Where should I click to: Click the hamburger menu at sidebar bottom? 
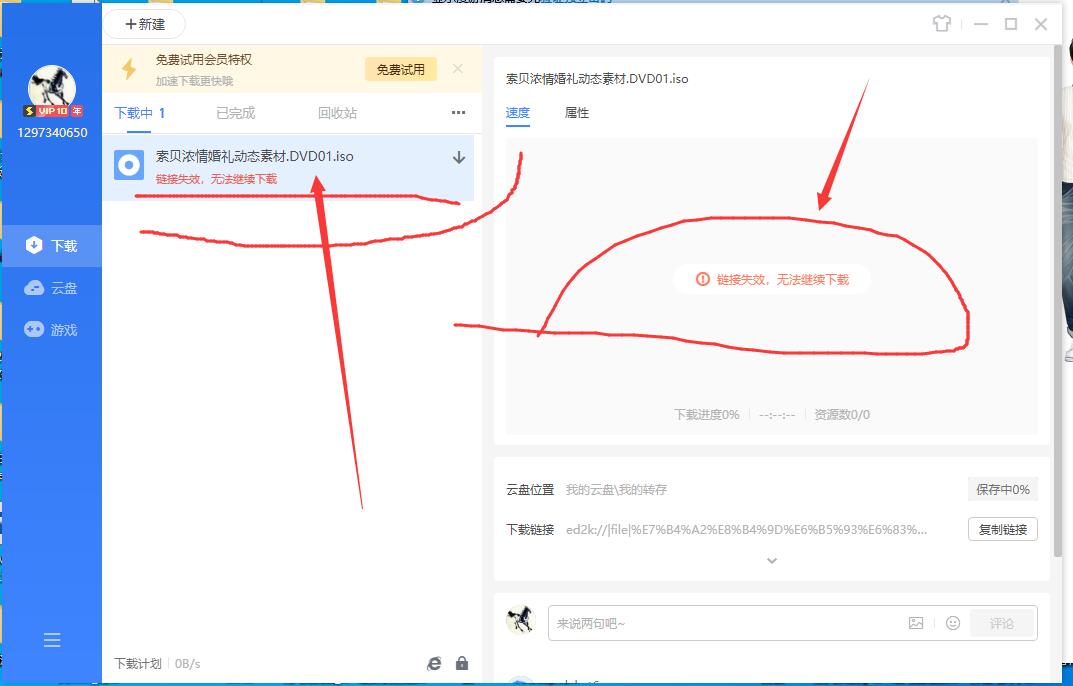pos(51,641)
